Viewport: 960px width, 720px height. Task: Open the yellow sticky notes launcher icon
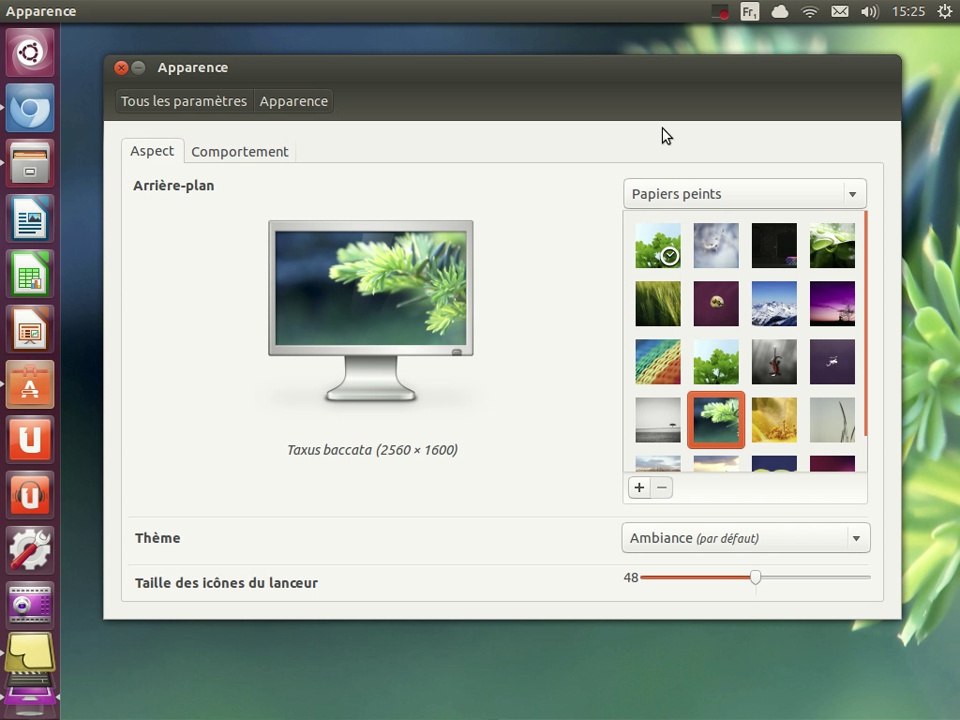tap(30, 653)
